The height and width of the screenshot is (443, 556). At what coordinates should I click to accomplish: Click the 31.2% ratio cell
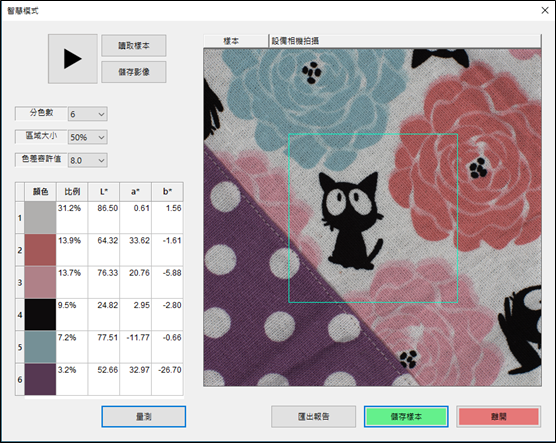[72, 217]
